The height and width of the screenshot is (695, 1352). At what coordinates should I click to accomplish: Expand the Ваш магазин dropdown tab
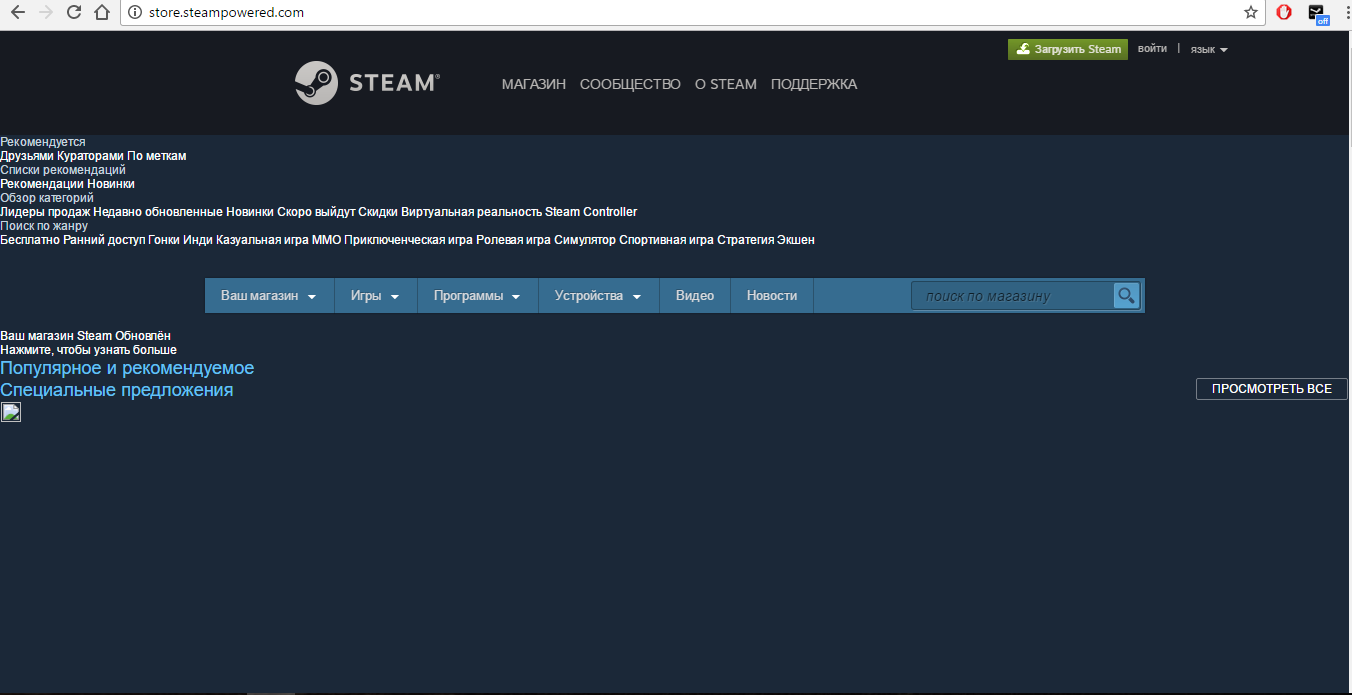click(269, 296)
